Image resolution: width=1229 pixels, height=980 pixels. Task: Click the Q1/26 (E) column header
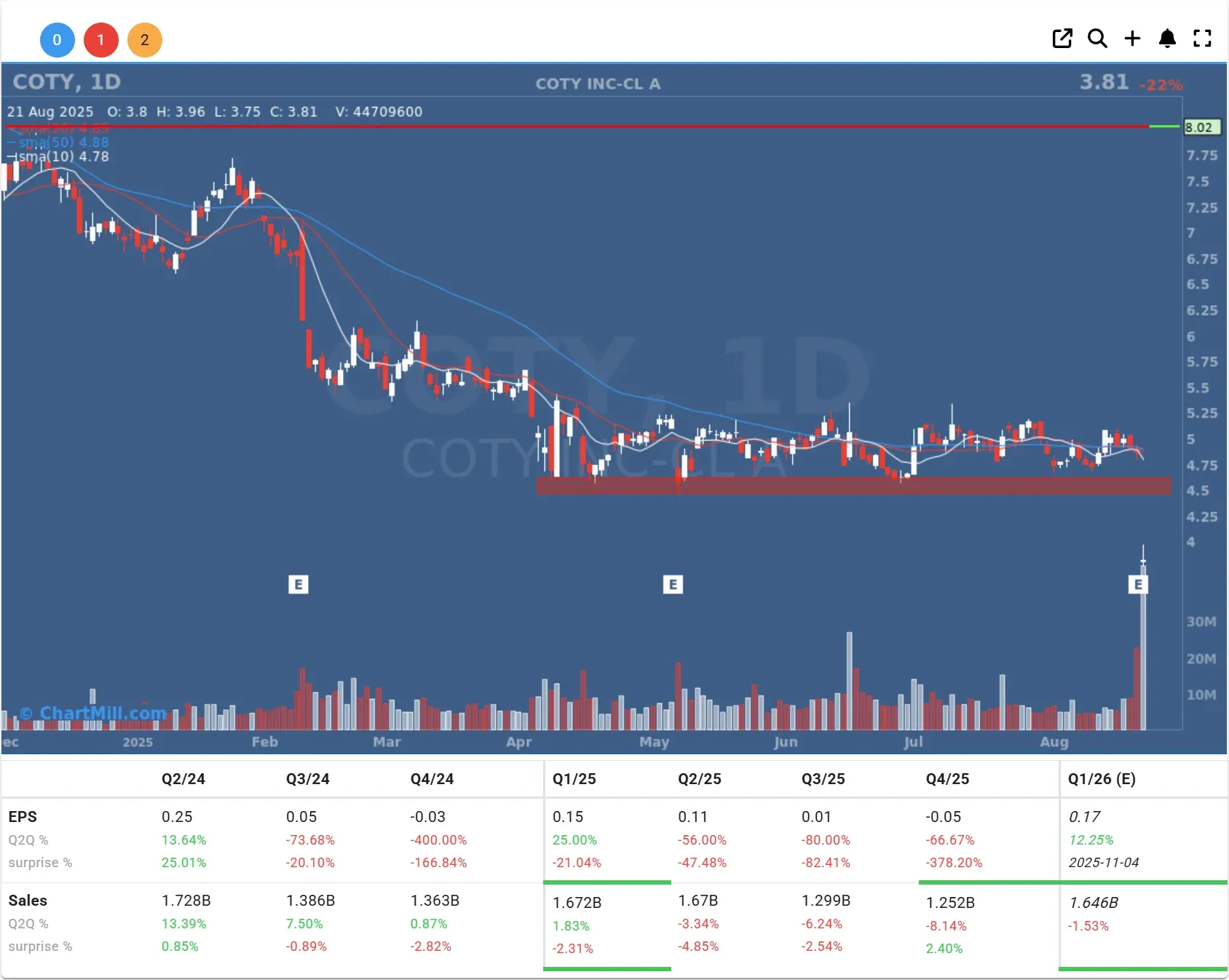click(x=1102, y=779)
